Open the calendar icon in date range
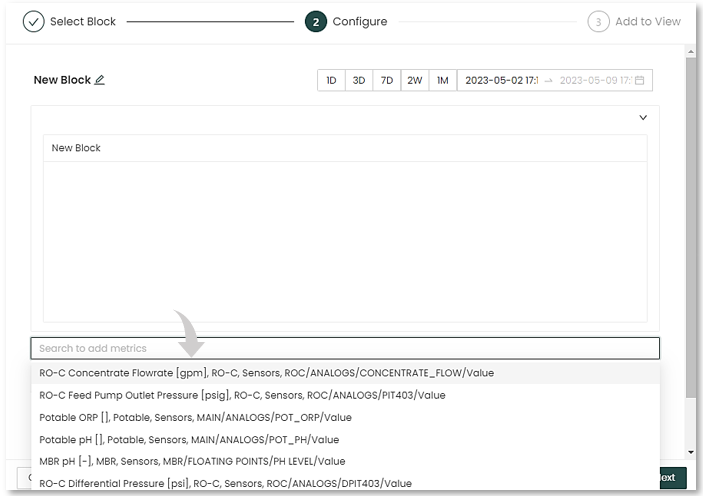The image size is (703, 496). click(x=640, y=80)
